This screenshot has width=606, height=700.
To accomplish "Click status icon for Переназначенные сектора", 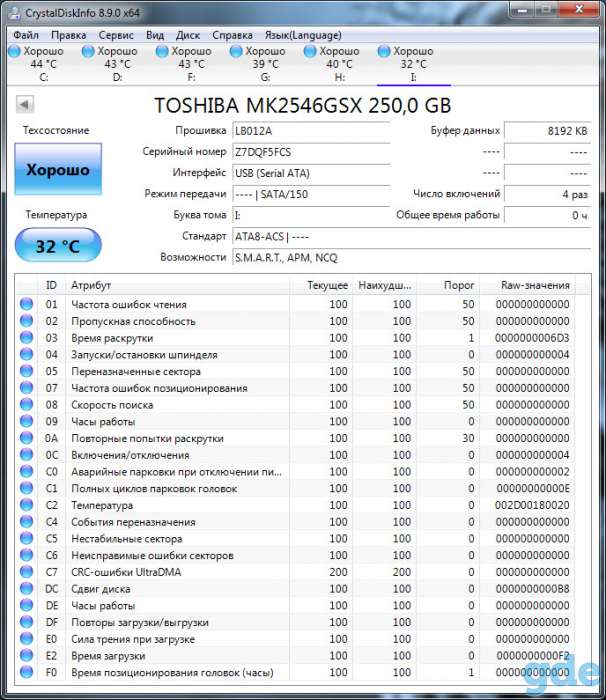I will pos(27,371).
